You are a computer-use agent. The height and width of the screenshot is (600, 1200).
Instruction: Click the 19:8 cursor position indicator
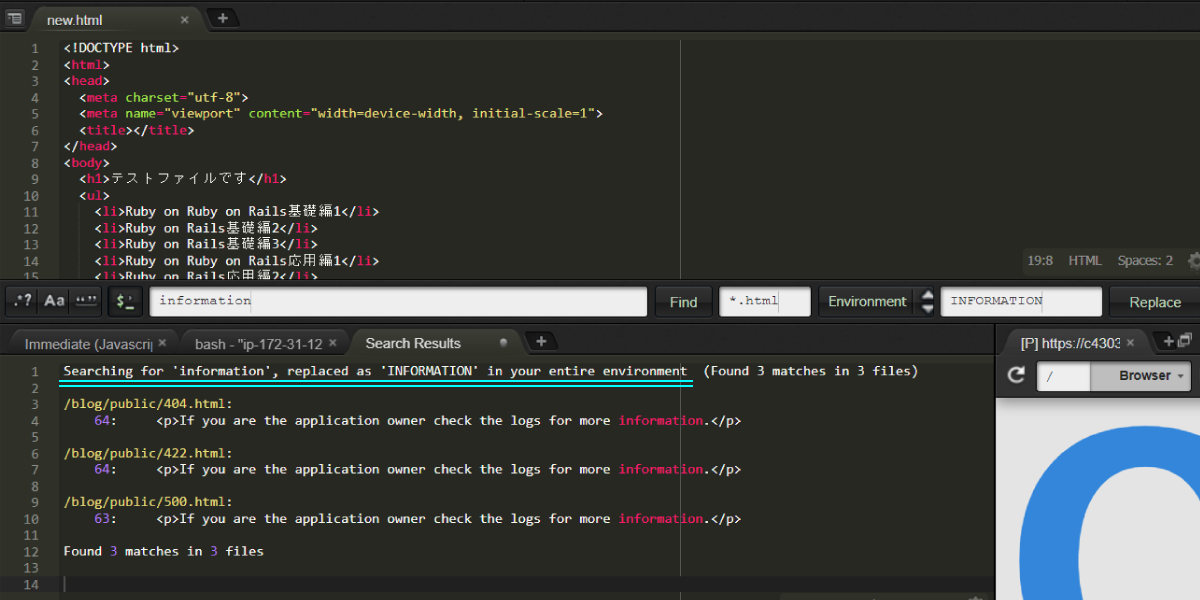pos(1040,261)
